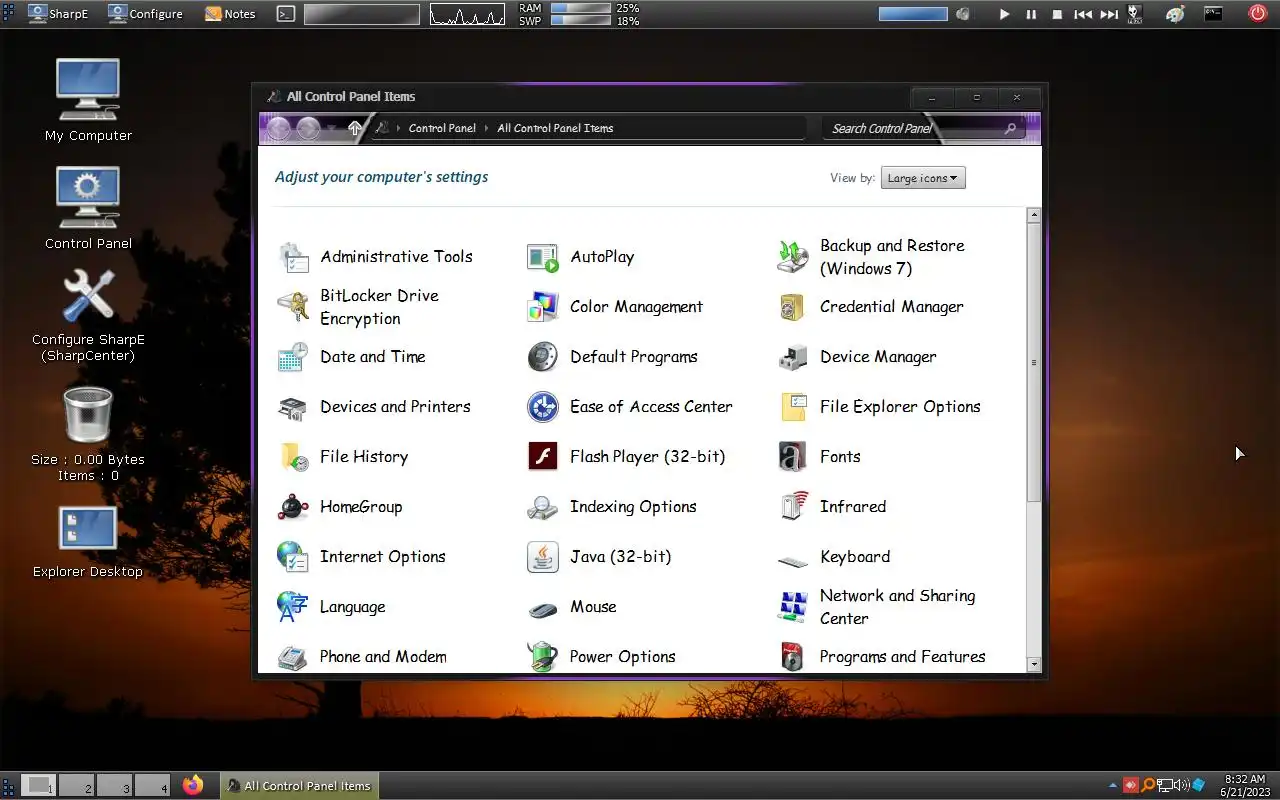Launch Firefox from the taskbar
The image size is (1280, 800).
[x=193, y=786]
